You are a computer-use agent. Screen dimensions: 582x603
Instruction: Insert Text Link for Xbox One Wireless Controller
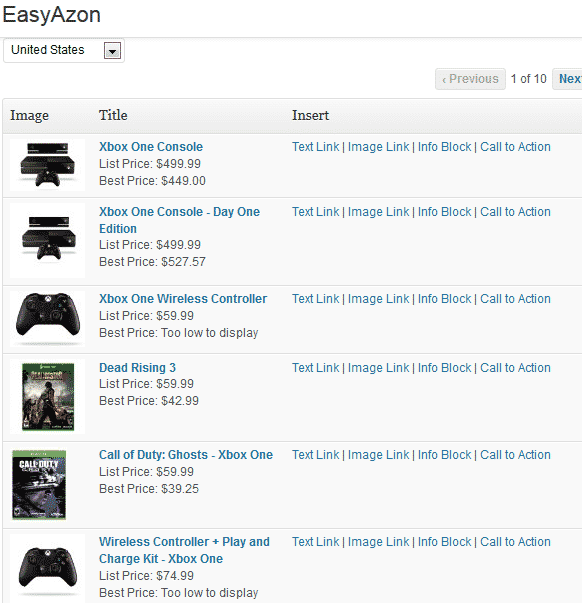[315, 298]
